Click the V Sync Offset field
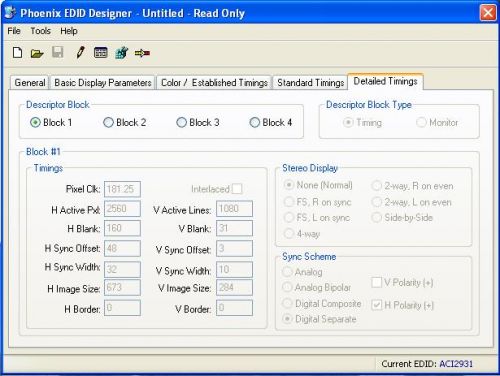 (234, 248)
